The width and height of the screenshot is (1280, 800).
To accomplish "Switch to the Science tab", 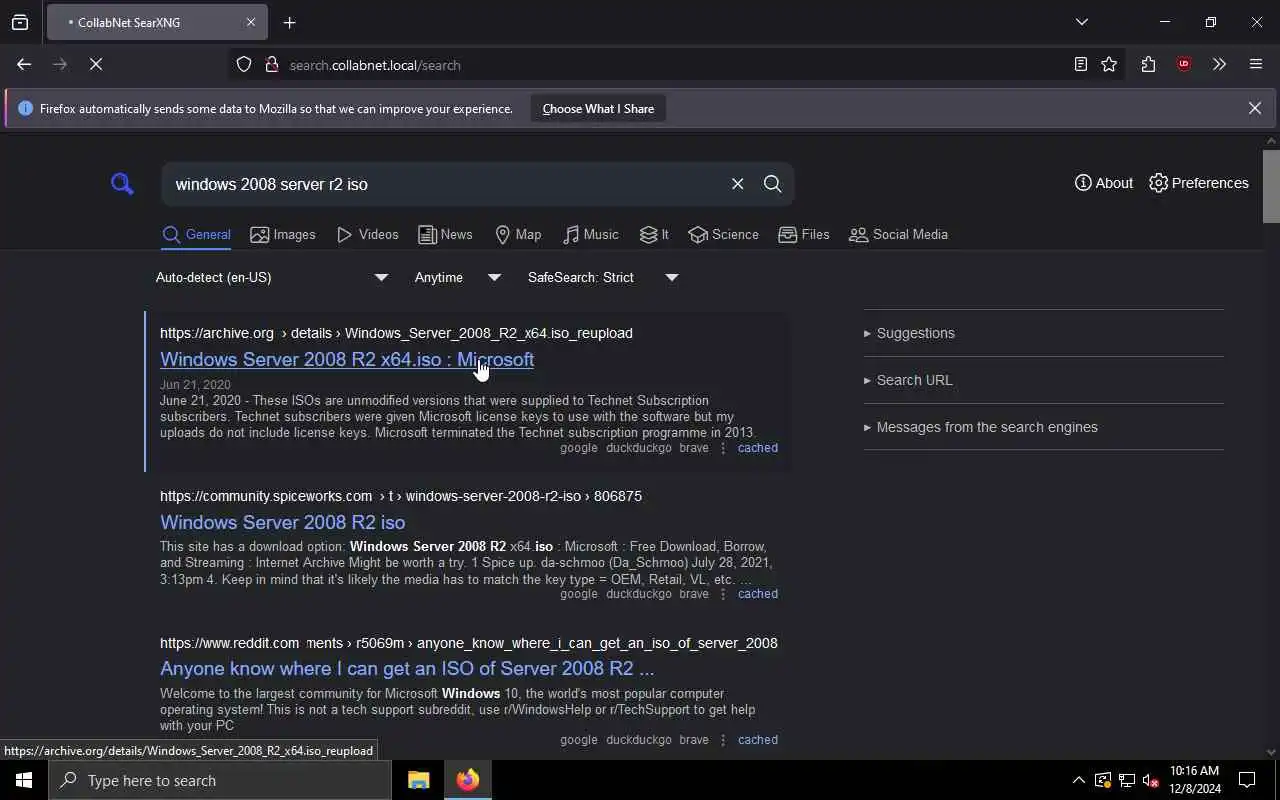I will click(x=723, y=235).
